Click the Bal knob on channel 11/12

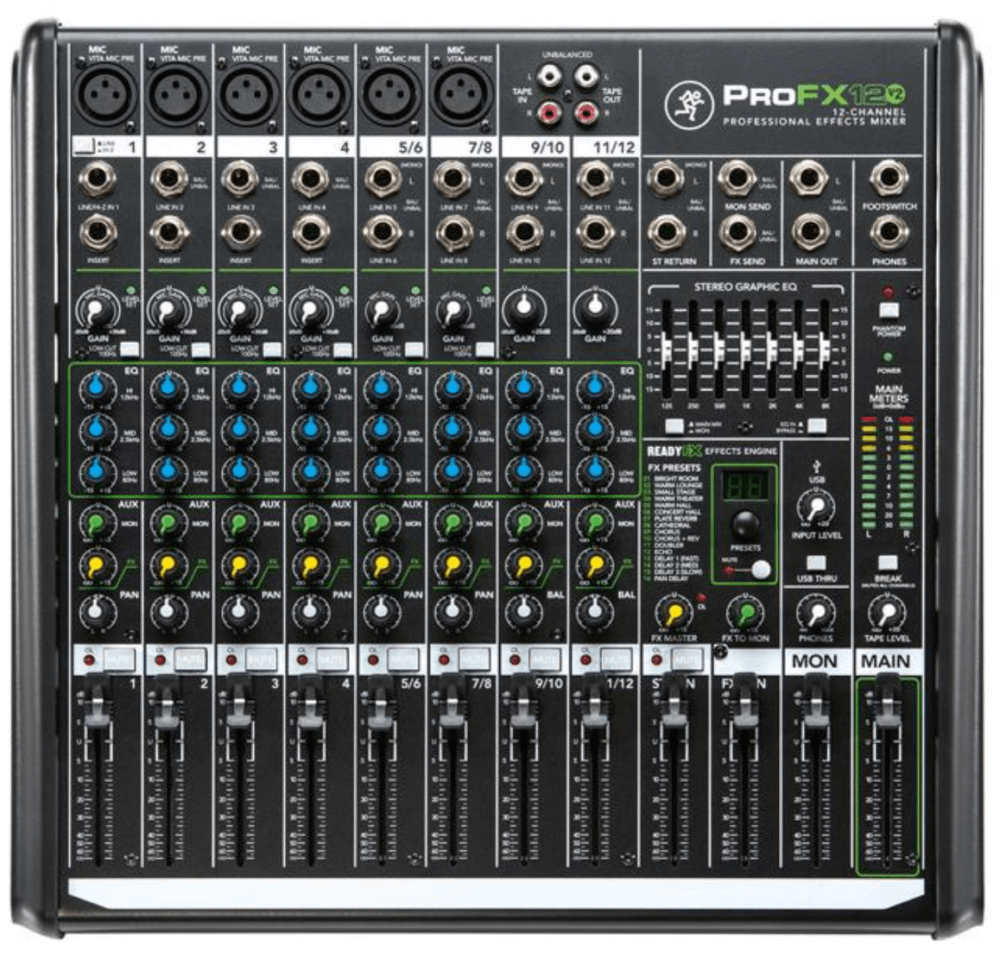tap(595, 611)
